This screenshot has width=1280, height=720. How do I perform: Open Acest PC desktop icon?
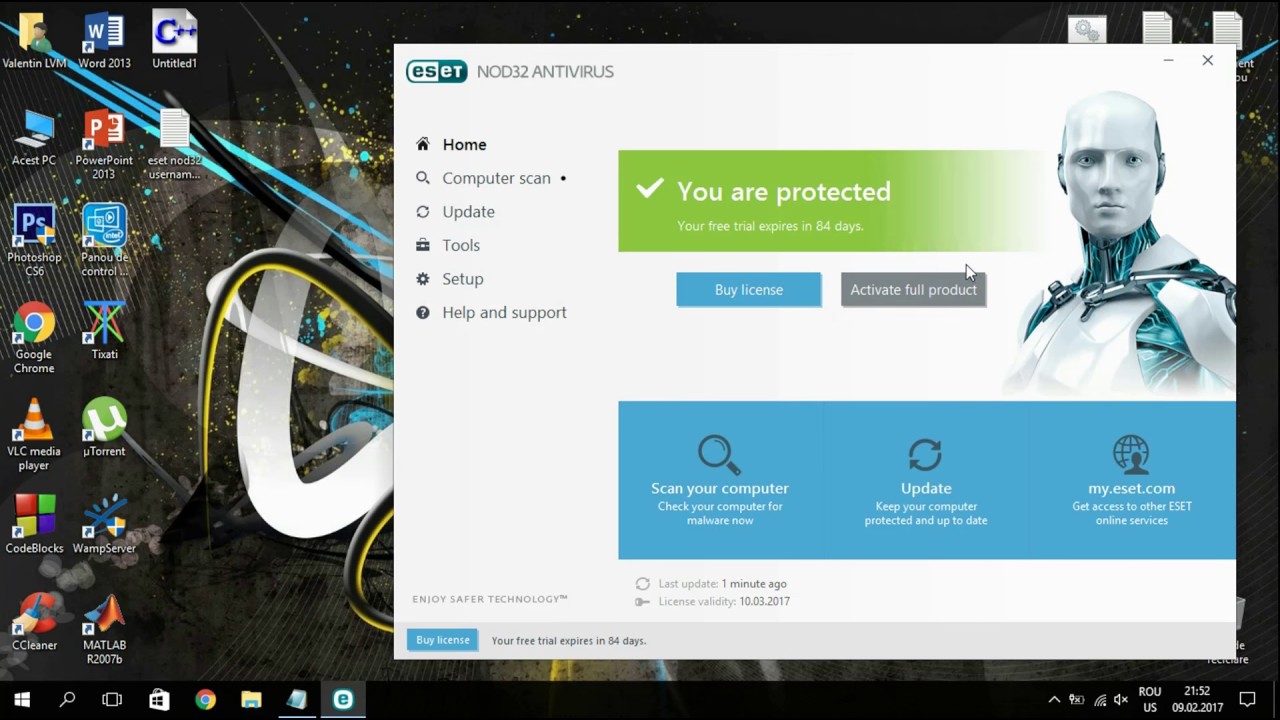coord(34,138)
